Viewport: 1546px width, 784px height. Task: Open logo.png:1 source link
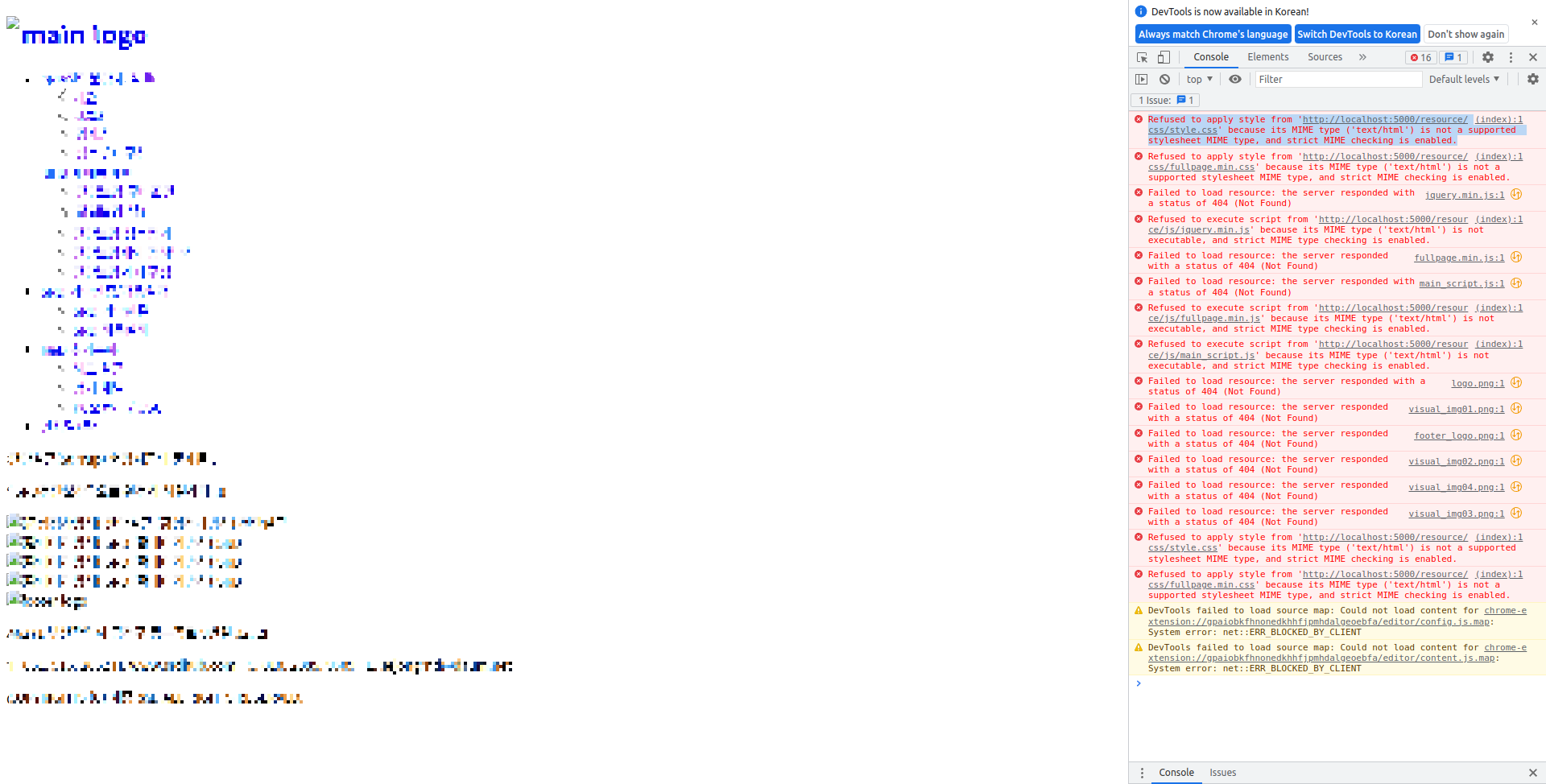point(1478,383)
